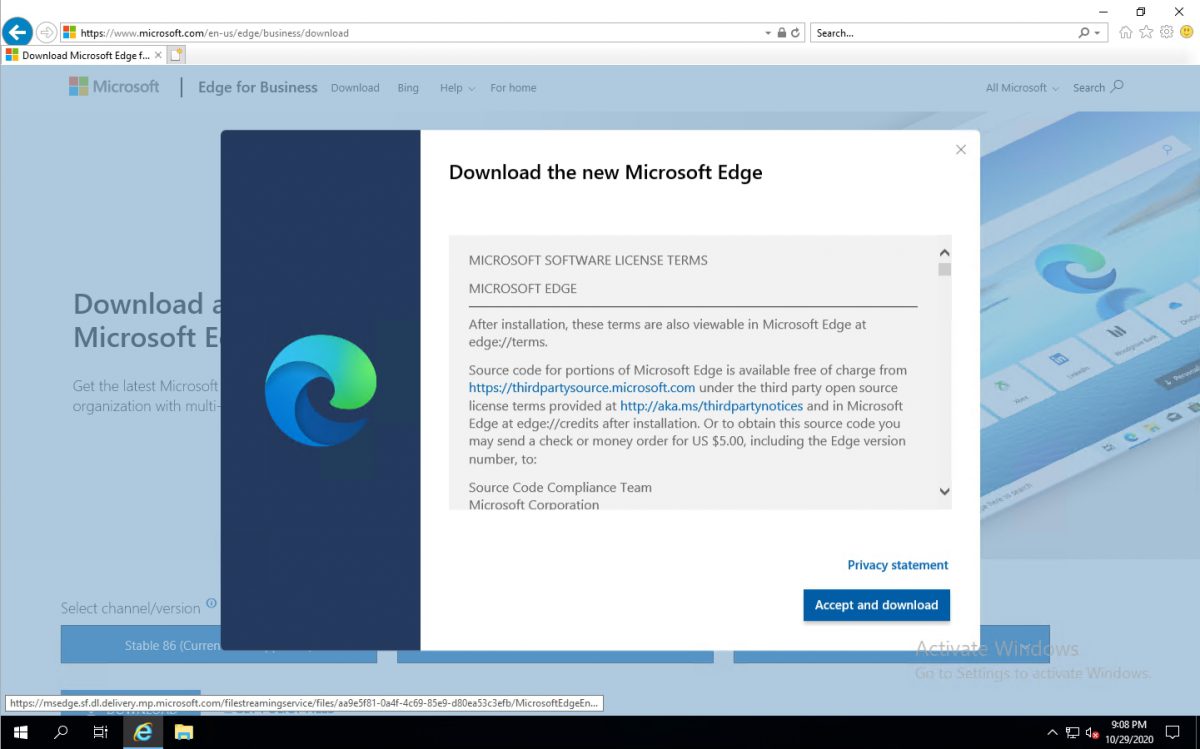
Task: Click the license terms scrollbar thumb
Action: 944,269
